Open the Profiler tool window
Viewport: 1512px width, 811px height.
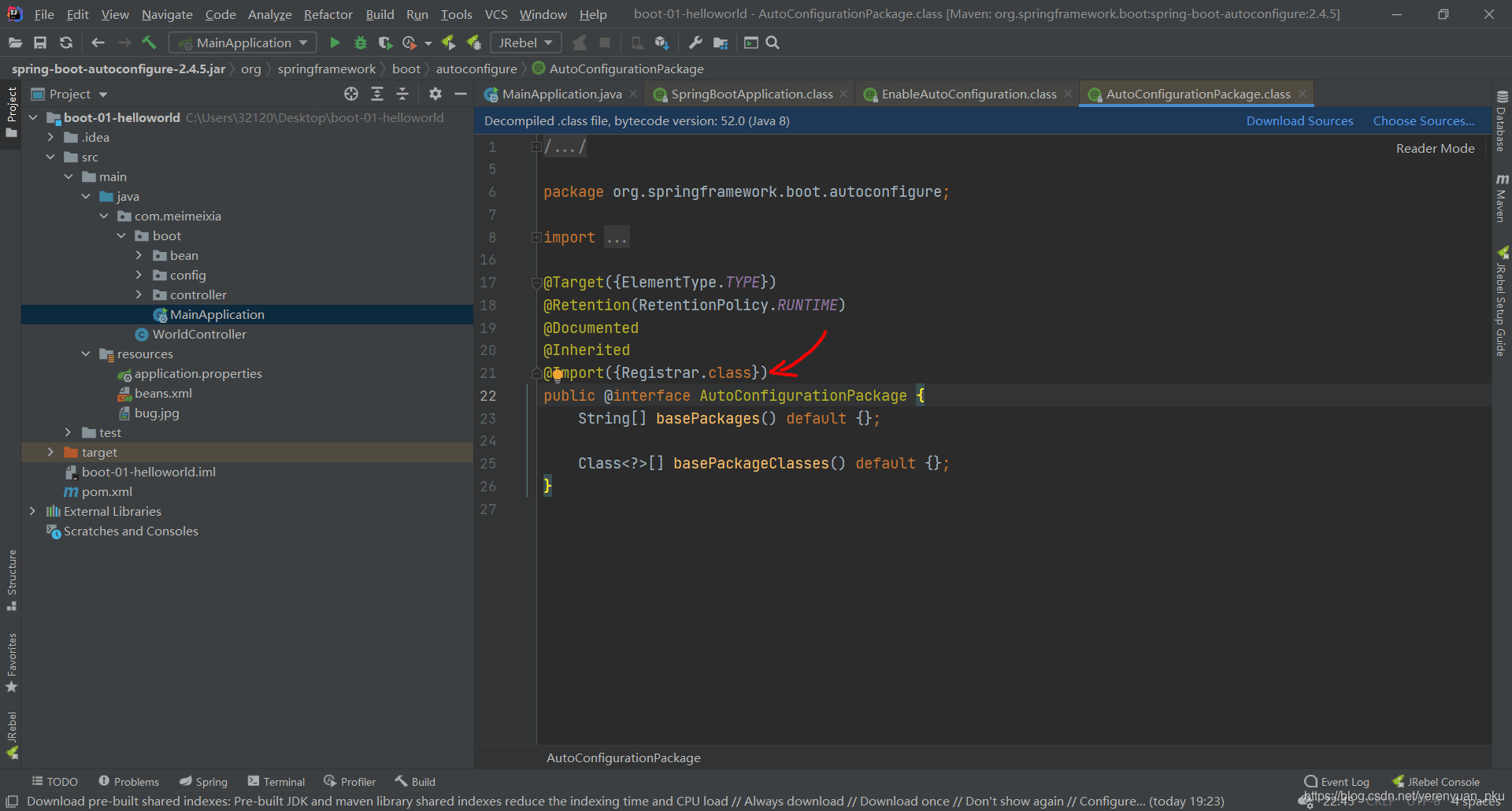[x=350, y=781]
